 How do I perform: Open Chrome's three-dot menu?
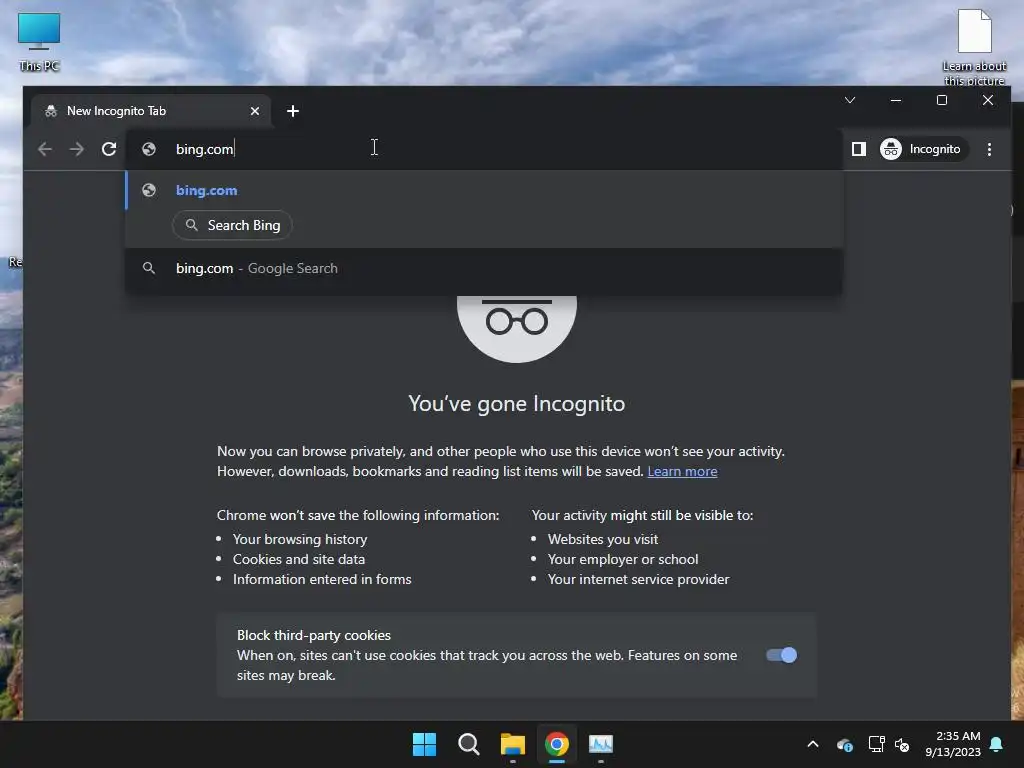(x=989, y=150)
